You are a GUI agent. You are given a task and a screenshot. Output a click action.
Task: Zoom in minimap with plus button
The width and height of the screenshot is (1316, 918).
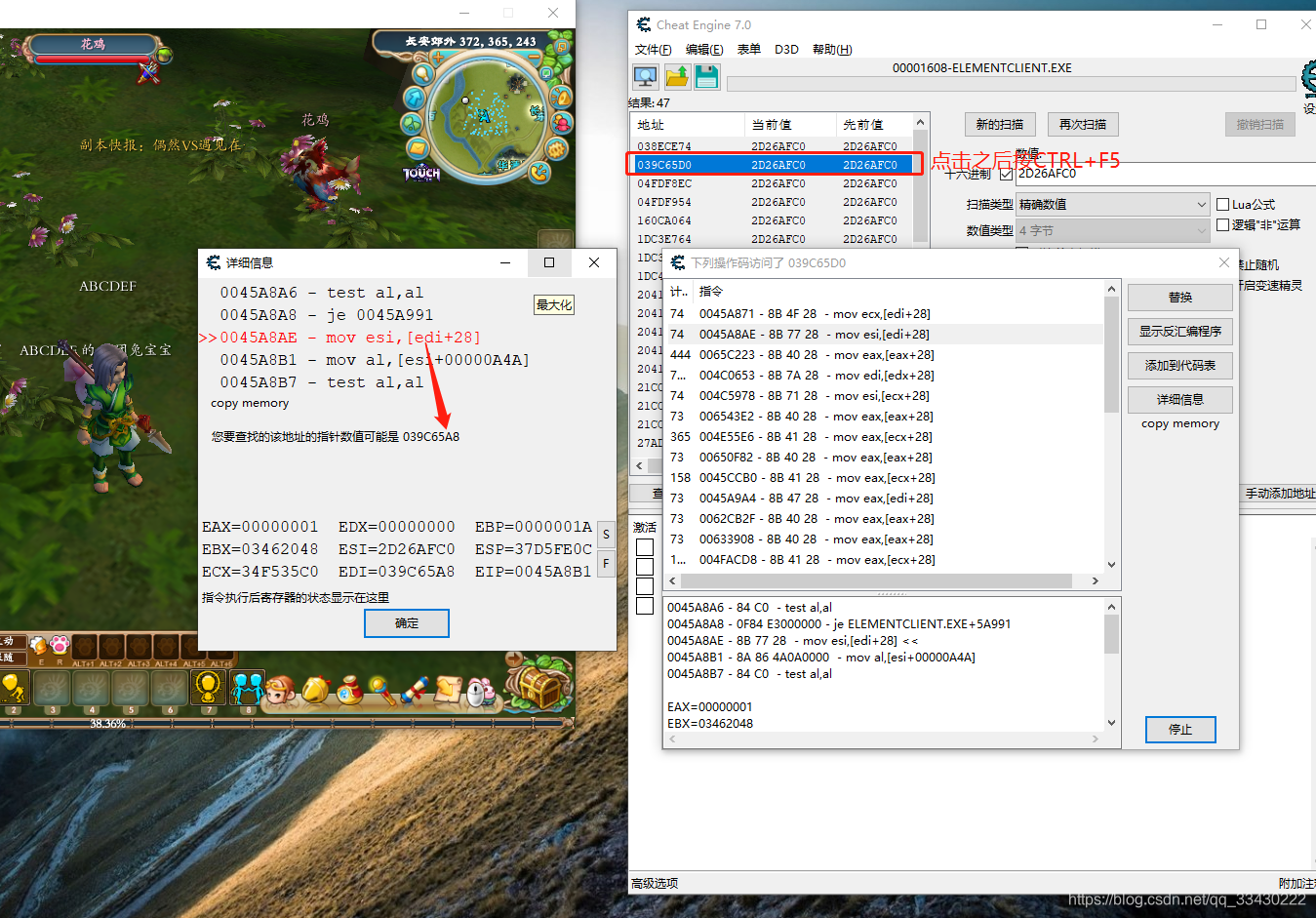pyautogui.click(x=438, y=57)
